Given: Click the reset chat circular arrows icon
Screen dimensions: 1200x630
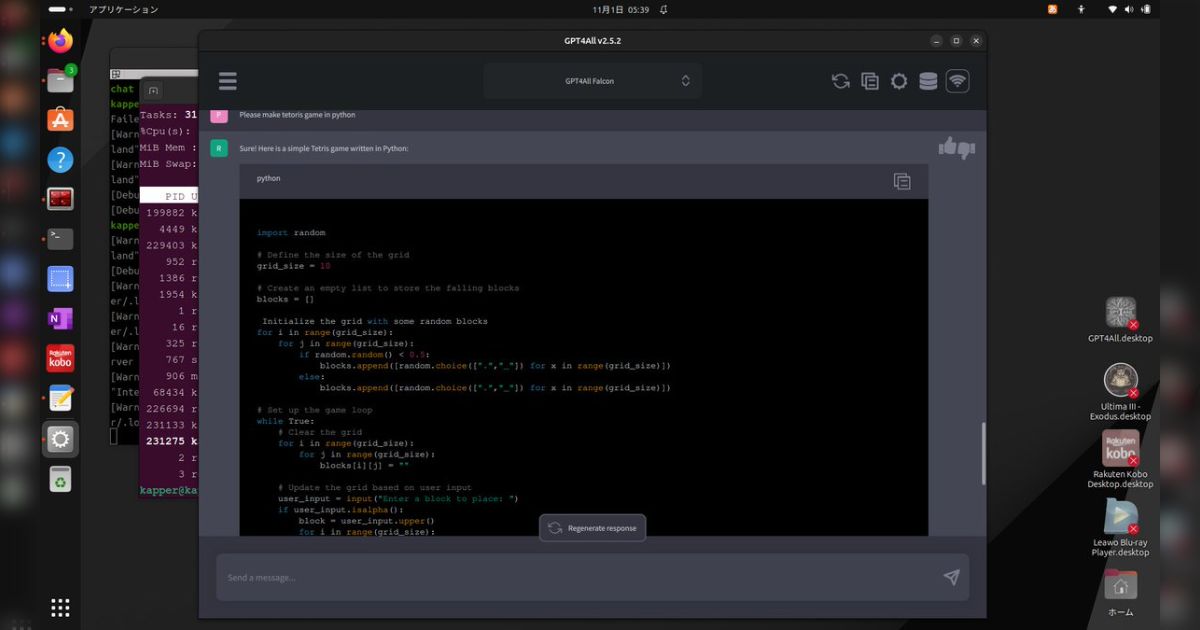Looking at the screenshot, I should 841,80.
